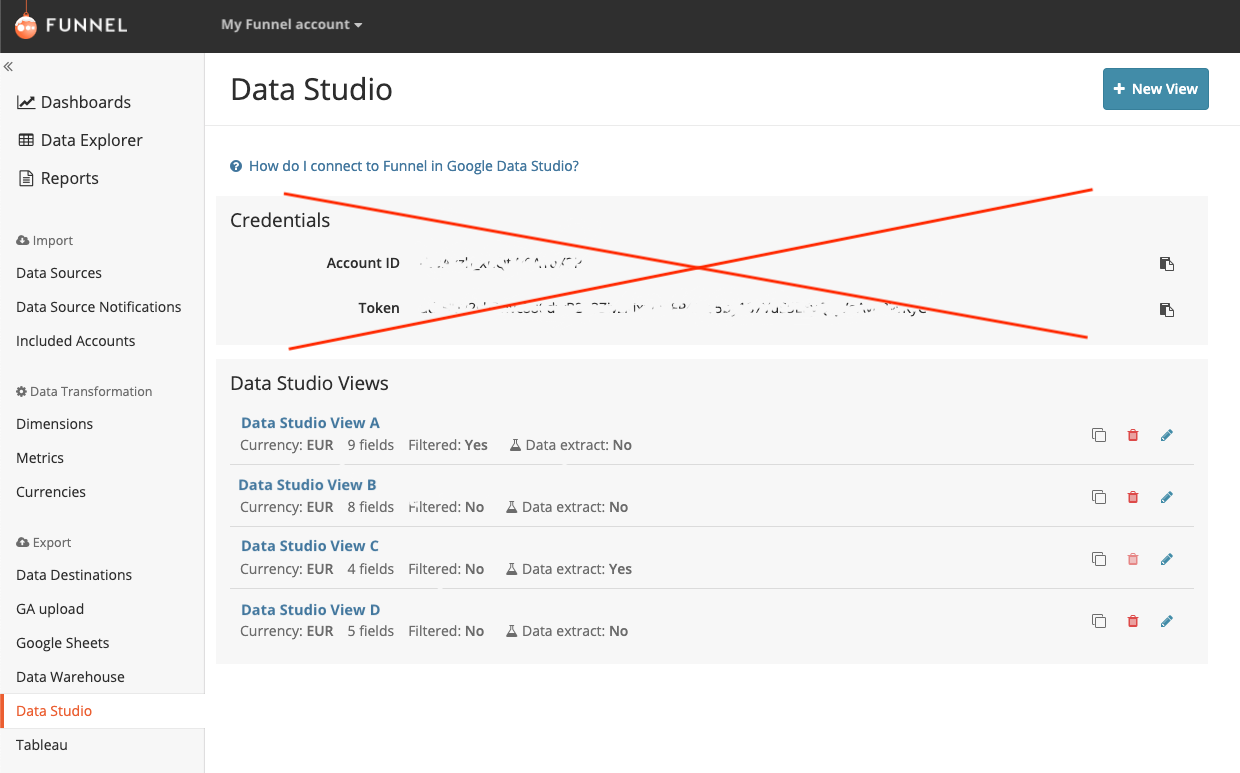Image resolution: width=1240 pixels, height=773 pixels.
Task: Open Reports in the sidebar
Action: pos(58,178)
